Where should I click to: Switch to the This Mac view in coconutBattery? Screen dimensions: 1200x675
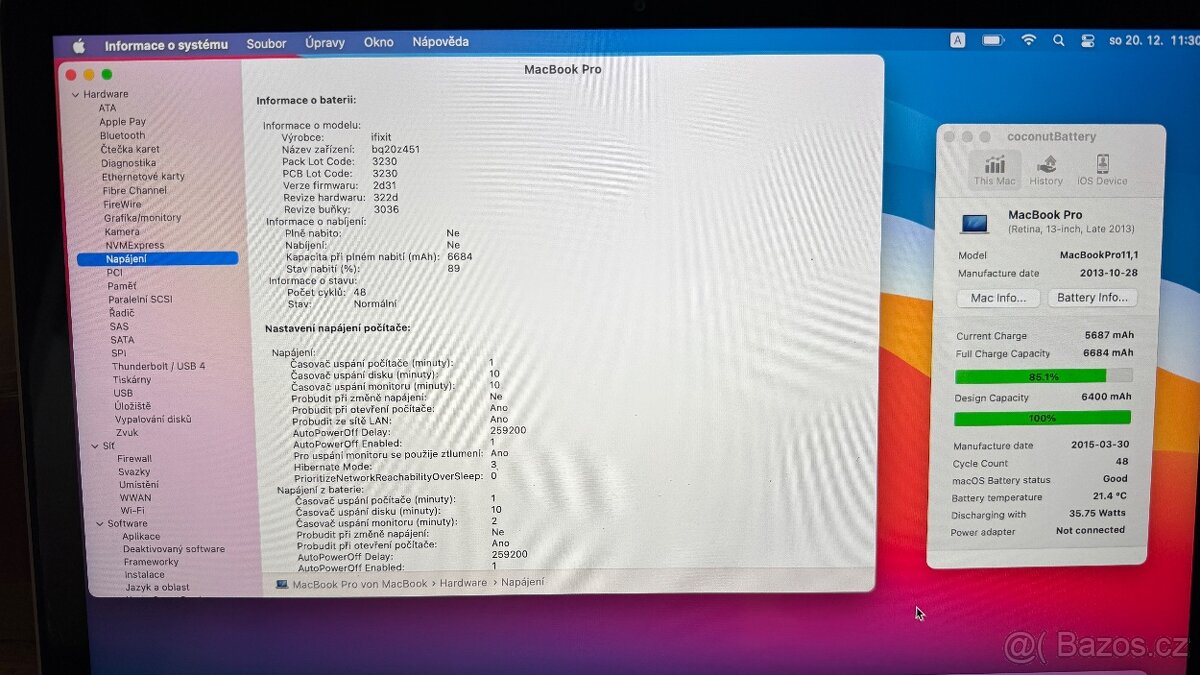[x=993, y=168]
